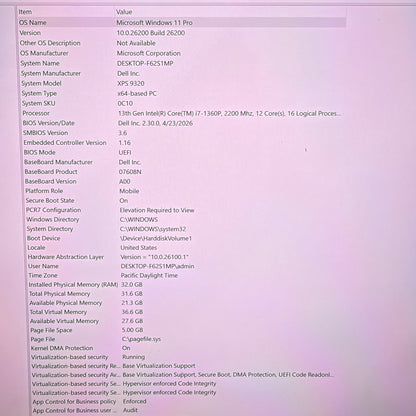Select '\Device\HarddiskVolume1' value

click(x=156, y=238)
